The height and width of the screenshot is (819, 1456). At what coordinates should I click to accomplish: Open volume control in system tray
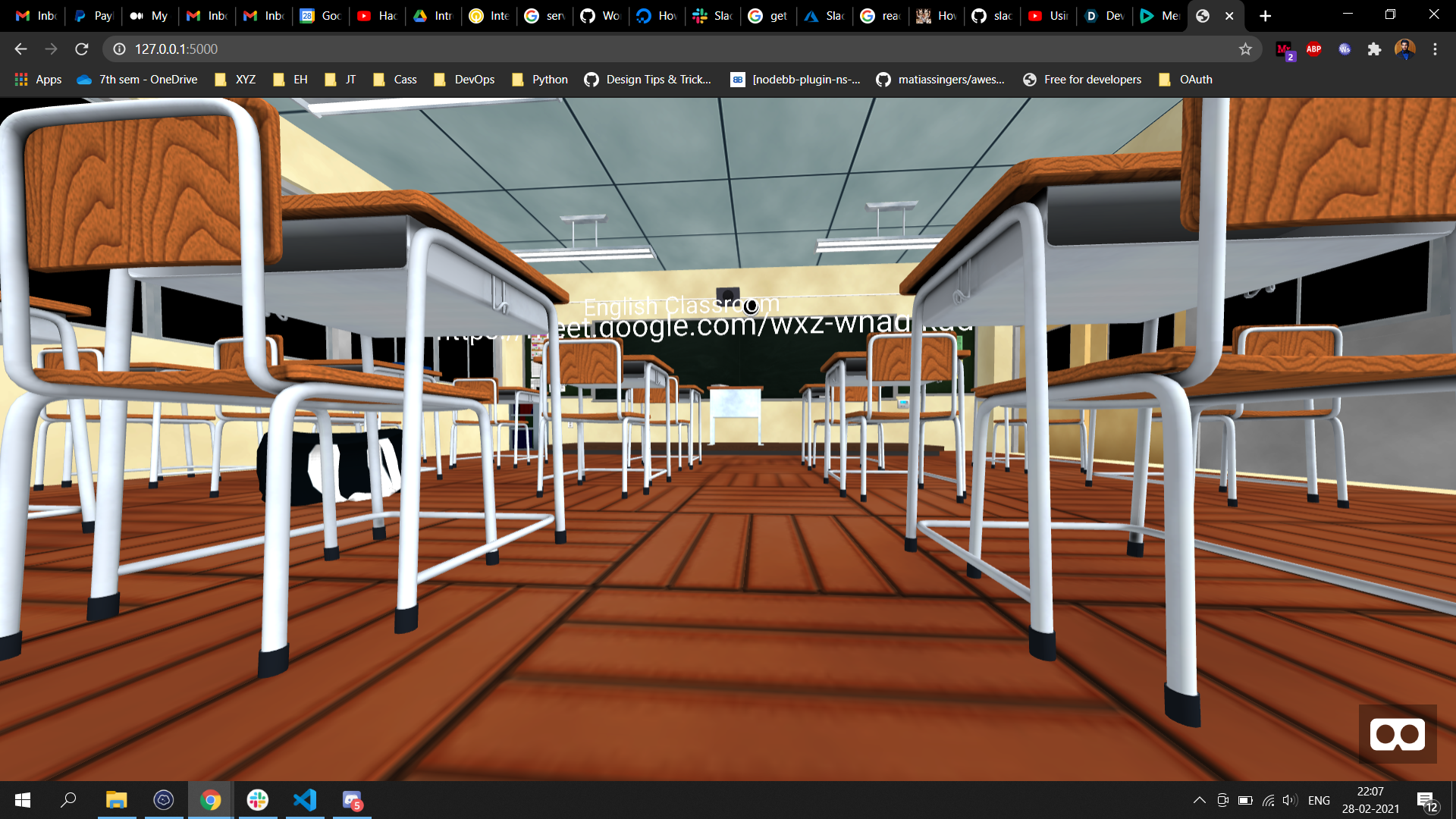pos(1289,800)
